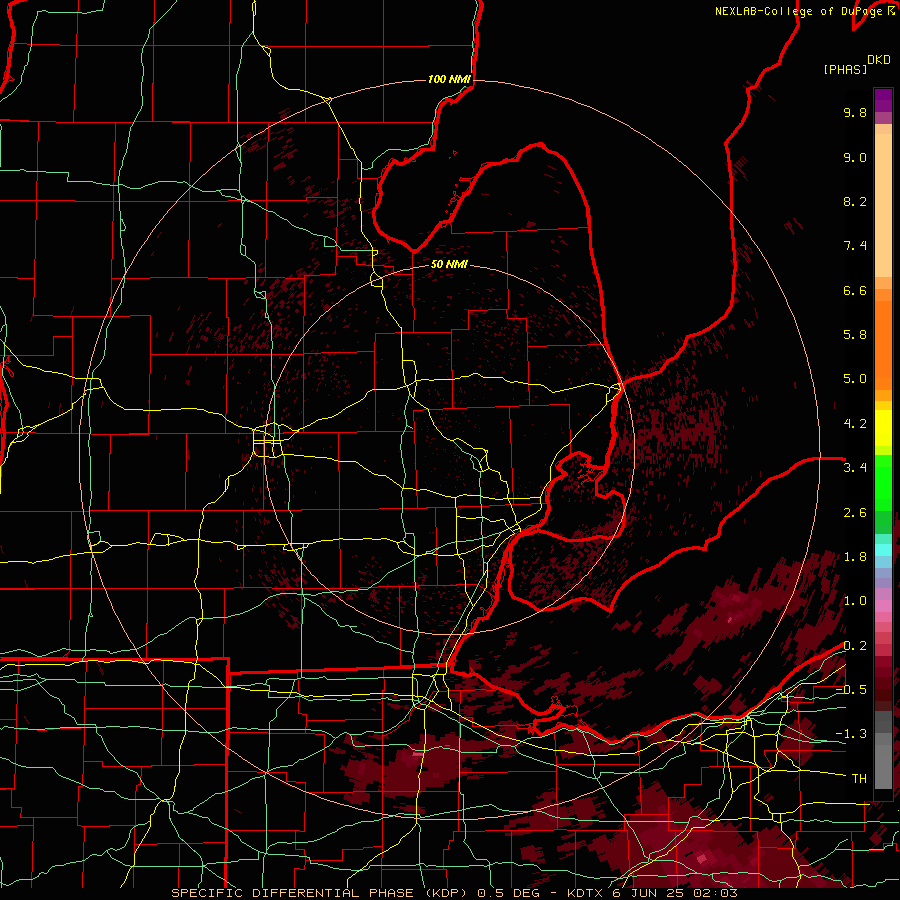
Task: Click the 100 NMI range ring label
Action: point(449,79)
